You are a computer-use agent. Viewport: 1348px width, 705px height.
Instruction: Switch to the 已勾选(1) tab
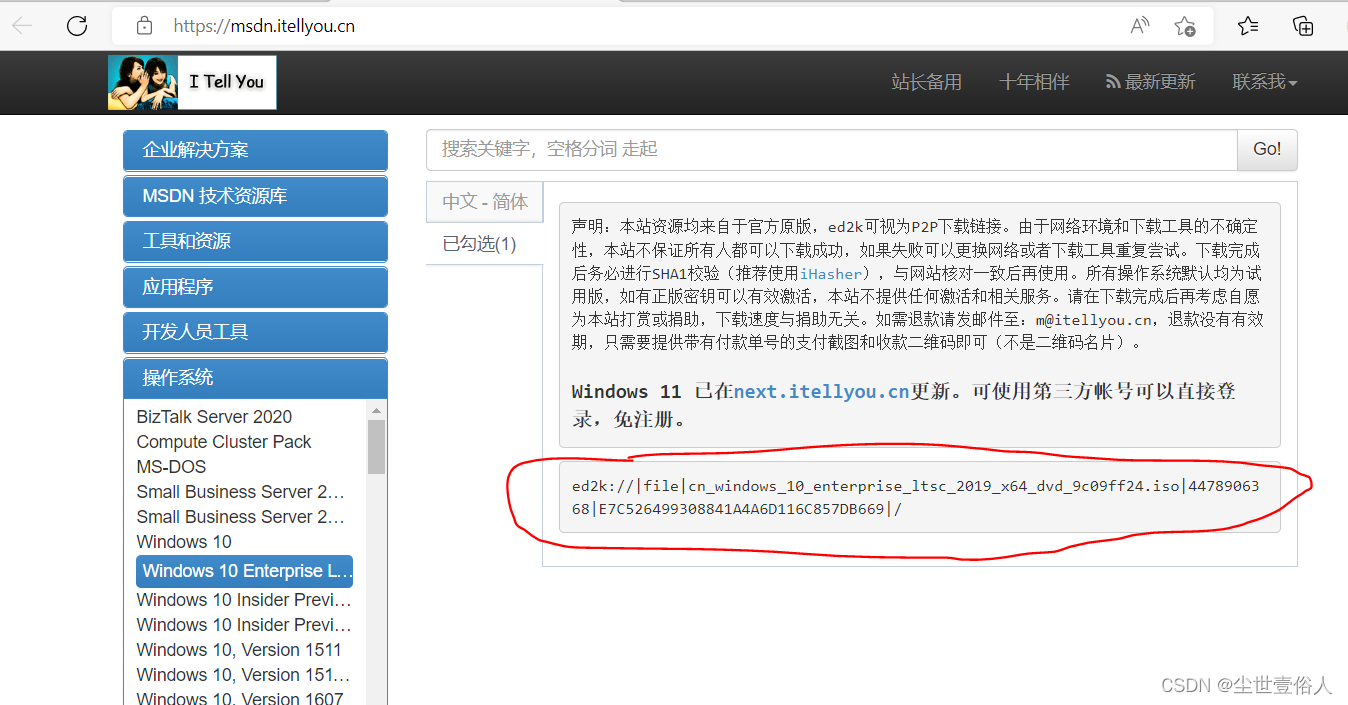click(480, 244)
